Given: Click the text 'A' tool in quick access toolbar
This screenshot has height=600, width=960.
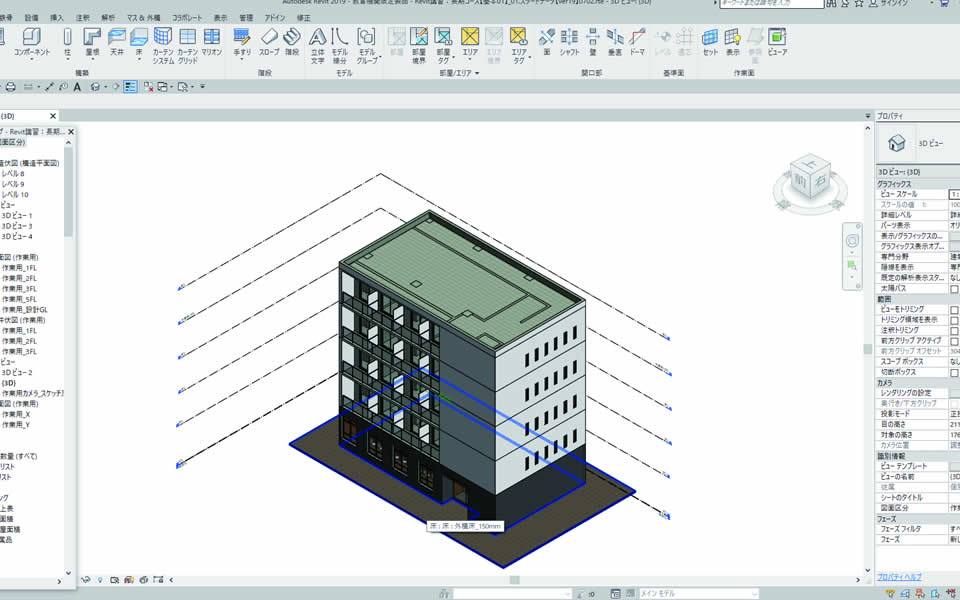Looking at the screenshot, I should point(77,87).
